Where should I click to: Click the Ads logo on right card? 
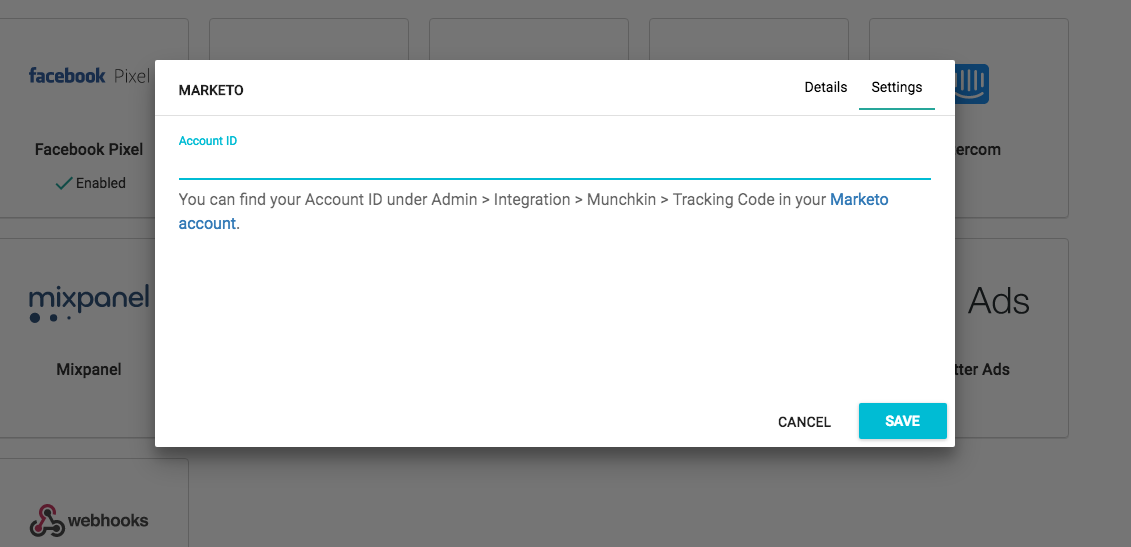pyautogui.click(x=998, y=300)
